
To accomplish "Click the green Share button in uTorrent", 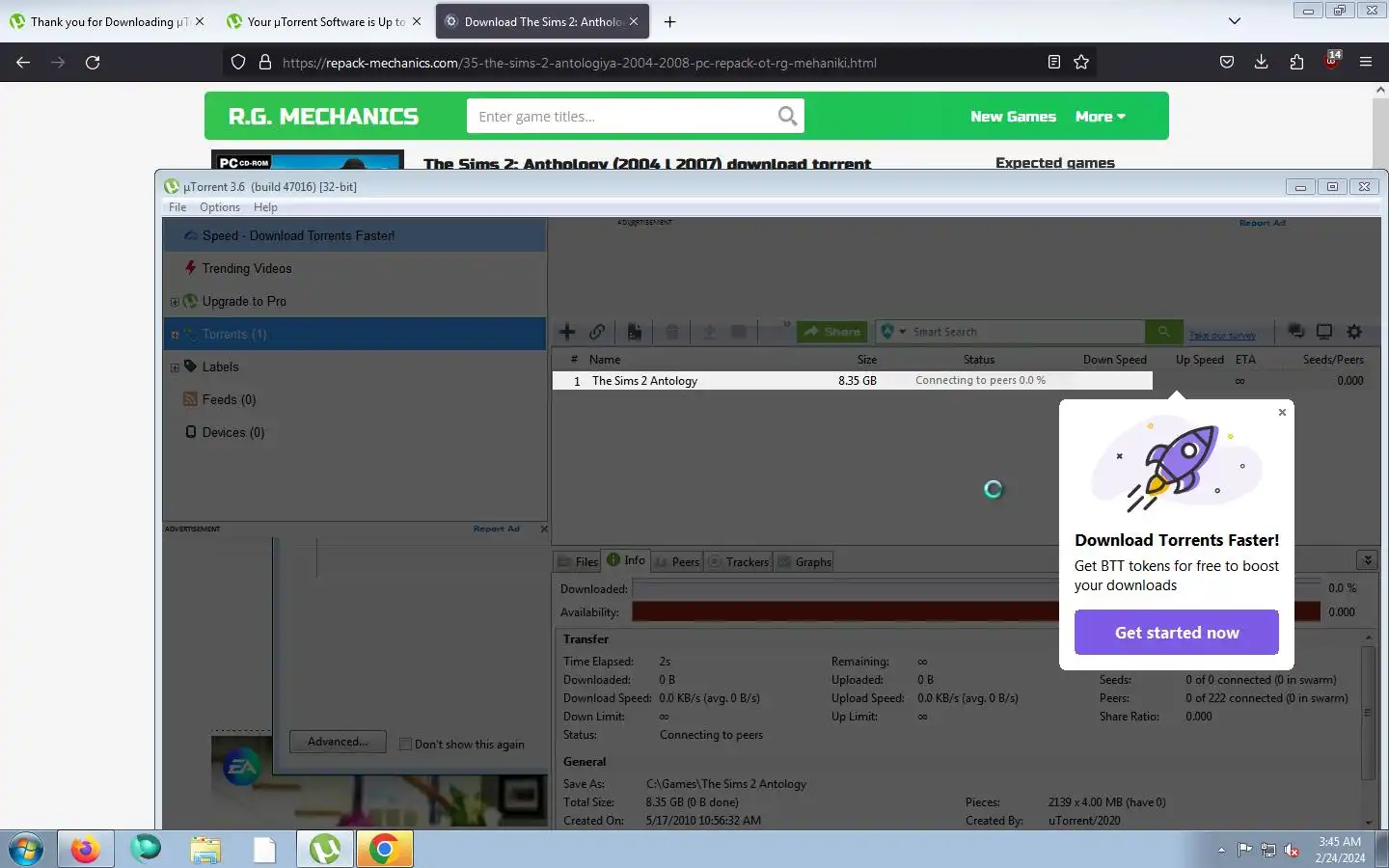I will [831, 332].
